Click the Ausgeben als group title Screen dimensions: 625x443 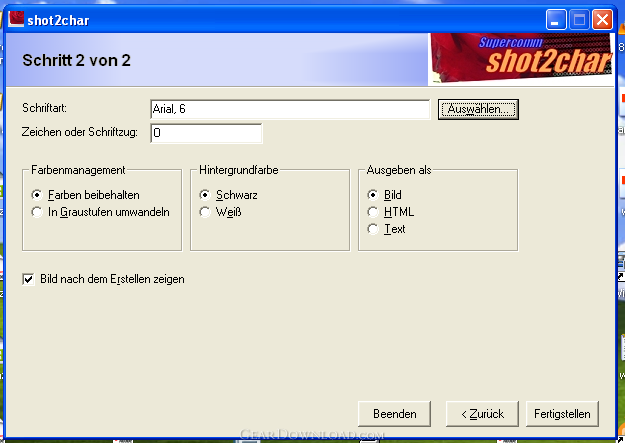(399, 170)
